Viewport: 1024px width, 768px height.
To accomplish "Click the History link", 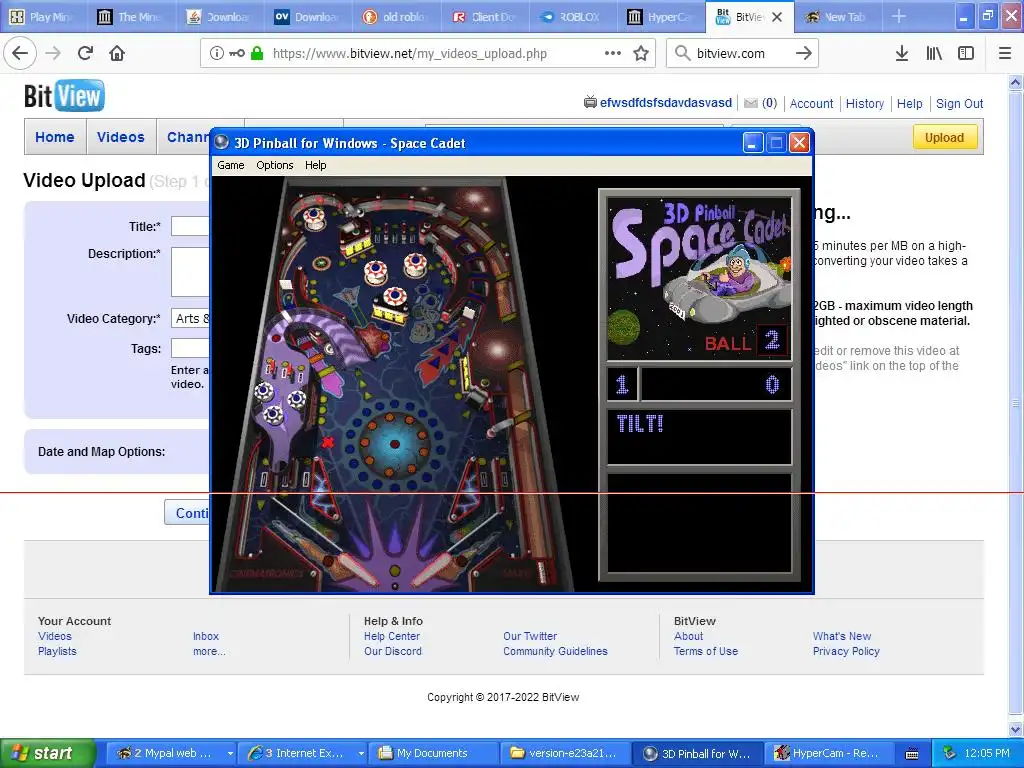I will pos(865,103).
